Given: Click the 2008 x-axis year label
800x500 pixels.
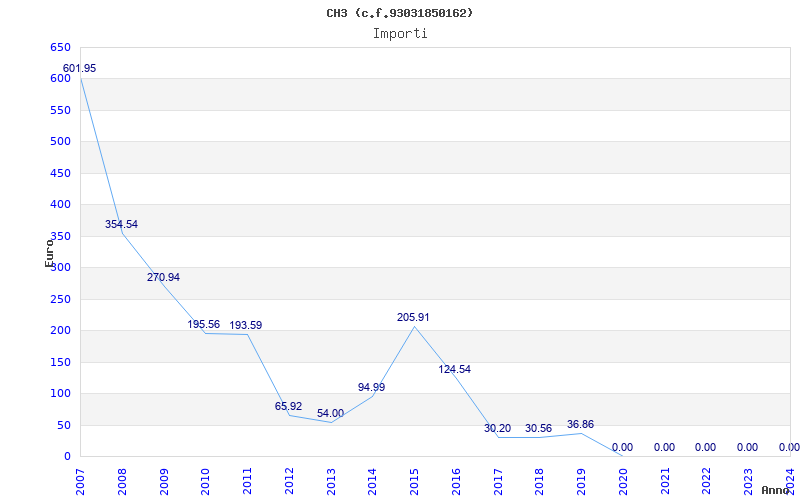Looking at the screenshot, I should coord(122,482).
